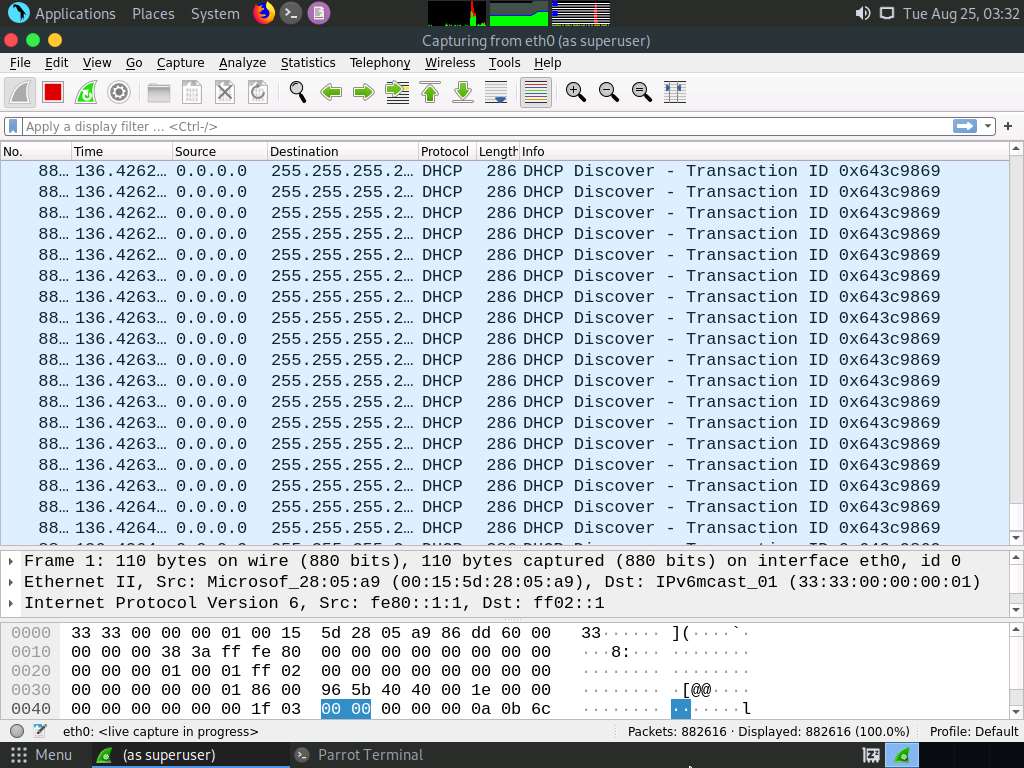
Task: Save this capture file icon
Action: (x=191, y=92)
